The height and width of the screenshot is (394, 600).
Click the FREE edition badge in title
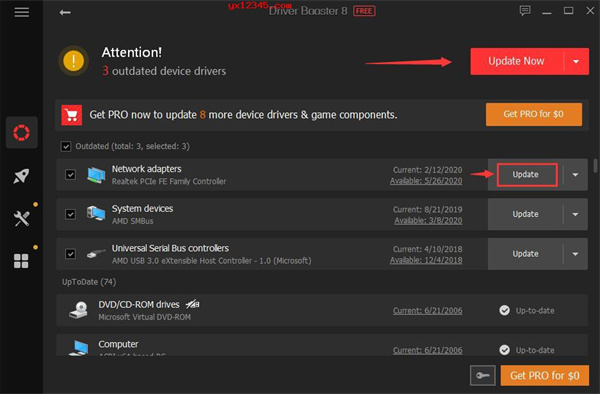[x=364, y=11]
